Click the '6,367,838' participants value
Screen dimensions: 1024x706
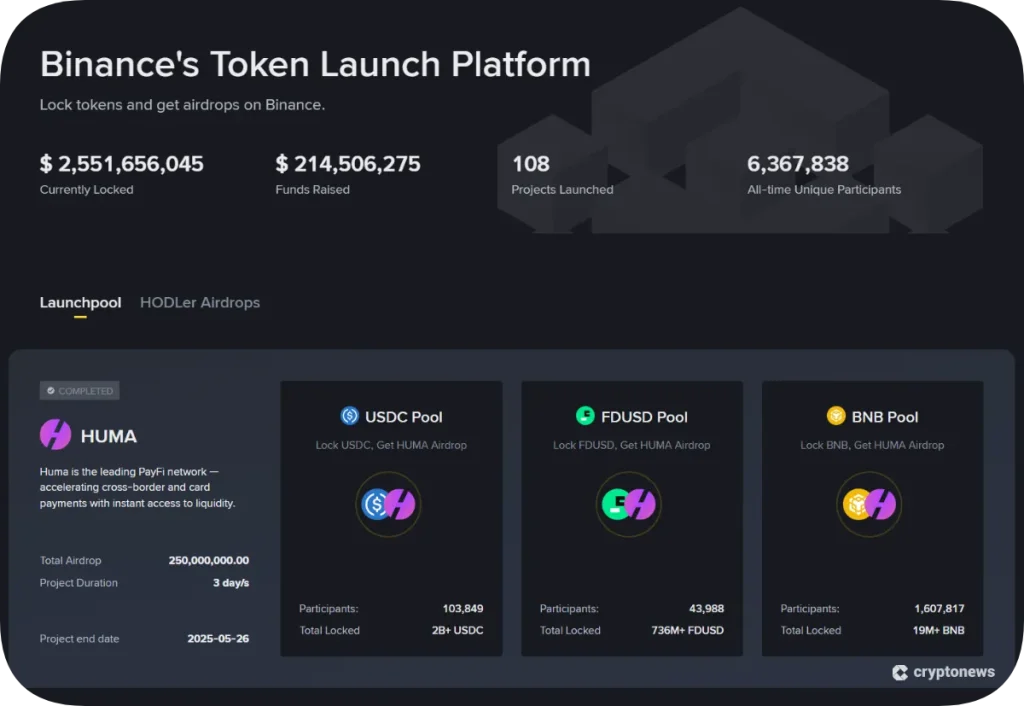[x=798, y=163]
